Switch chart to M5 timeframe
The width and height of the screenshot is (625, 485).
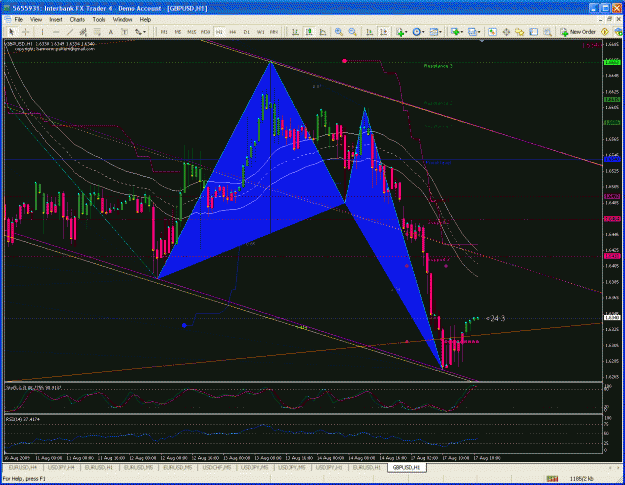coord(178,32)
